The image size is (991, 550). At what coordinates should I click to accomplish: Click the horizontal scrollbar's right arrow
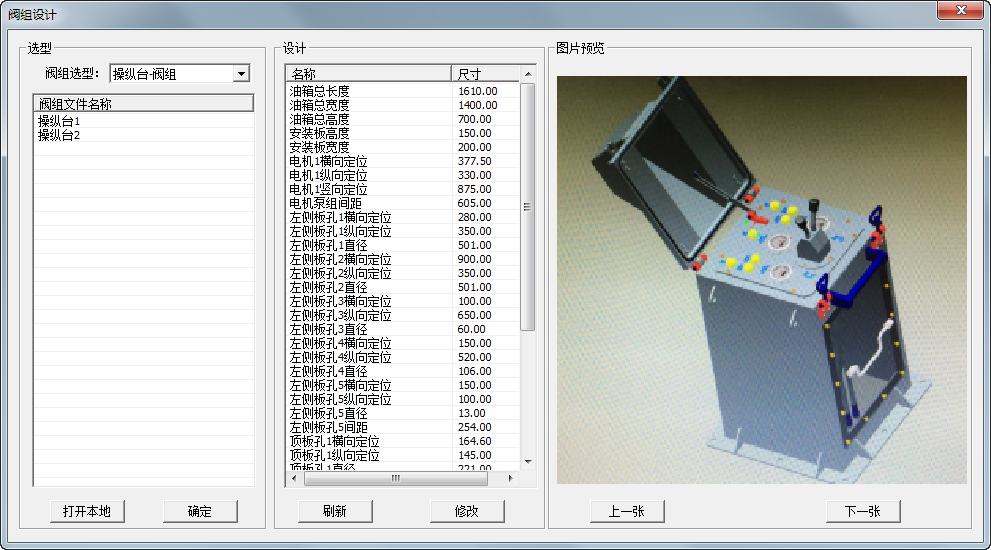511,478
